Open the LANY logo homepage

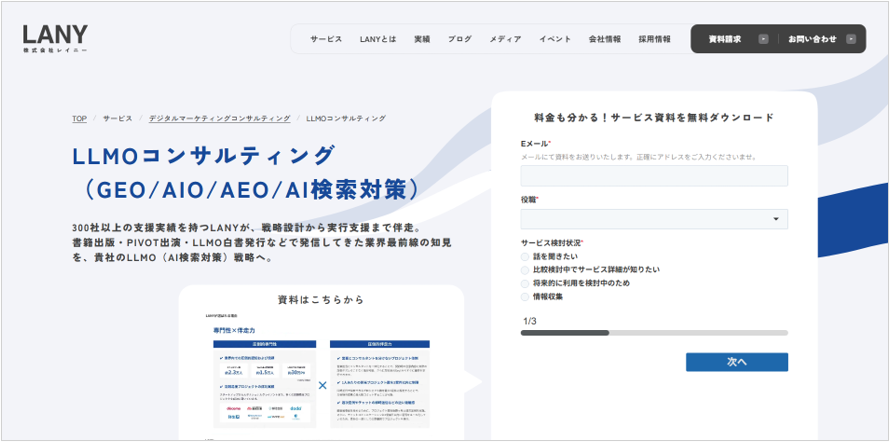coord(55,39)
